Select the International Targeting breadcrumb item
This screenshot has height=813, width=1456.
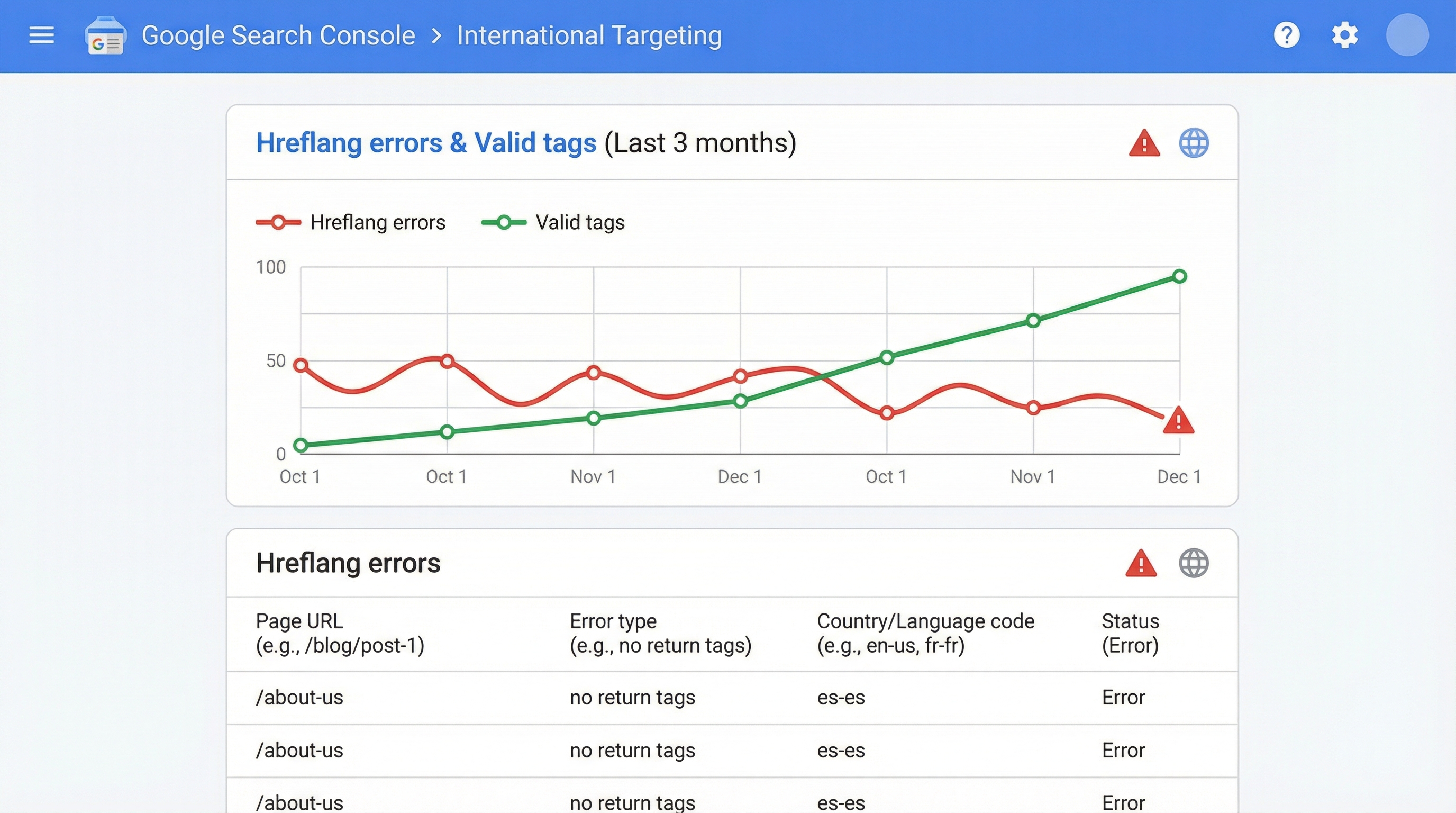589,35
